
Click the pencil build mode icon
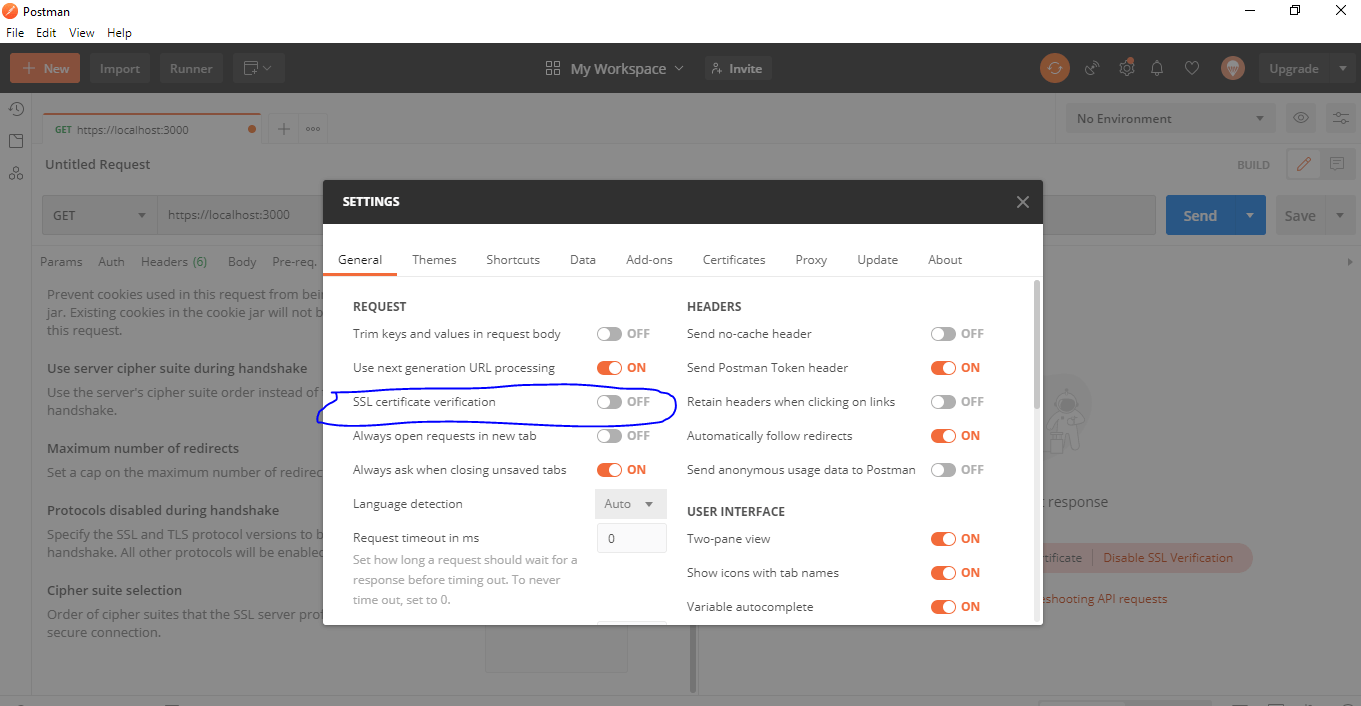click(x=1303, y=164)
